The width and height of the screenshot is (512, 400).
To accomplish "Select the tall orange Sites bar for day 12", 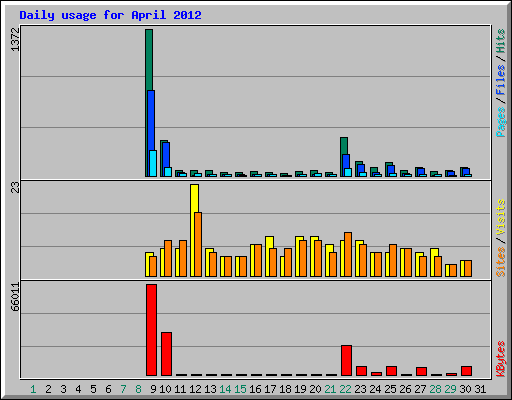I will pyautogui.click(x=198, y=244).
